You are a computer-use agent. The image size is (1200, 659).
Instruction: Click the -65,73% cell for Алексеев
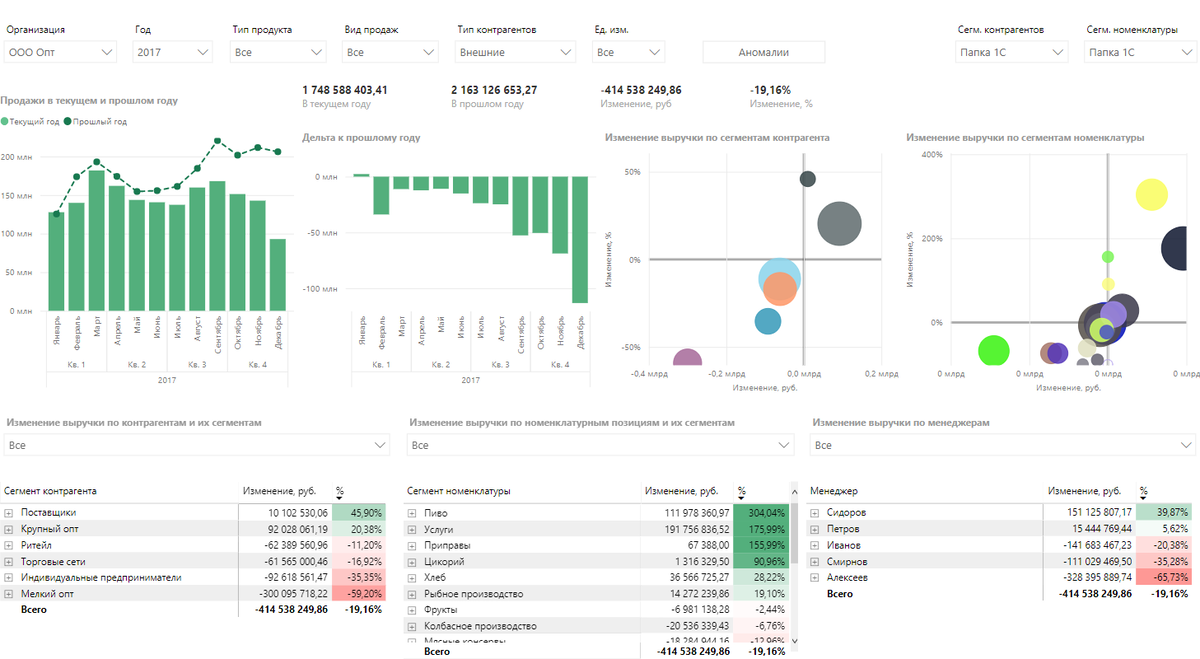(1163, 577)
